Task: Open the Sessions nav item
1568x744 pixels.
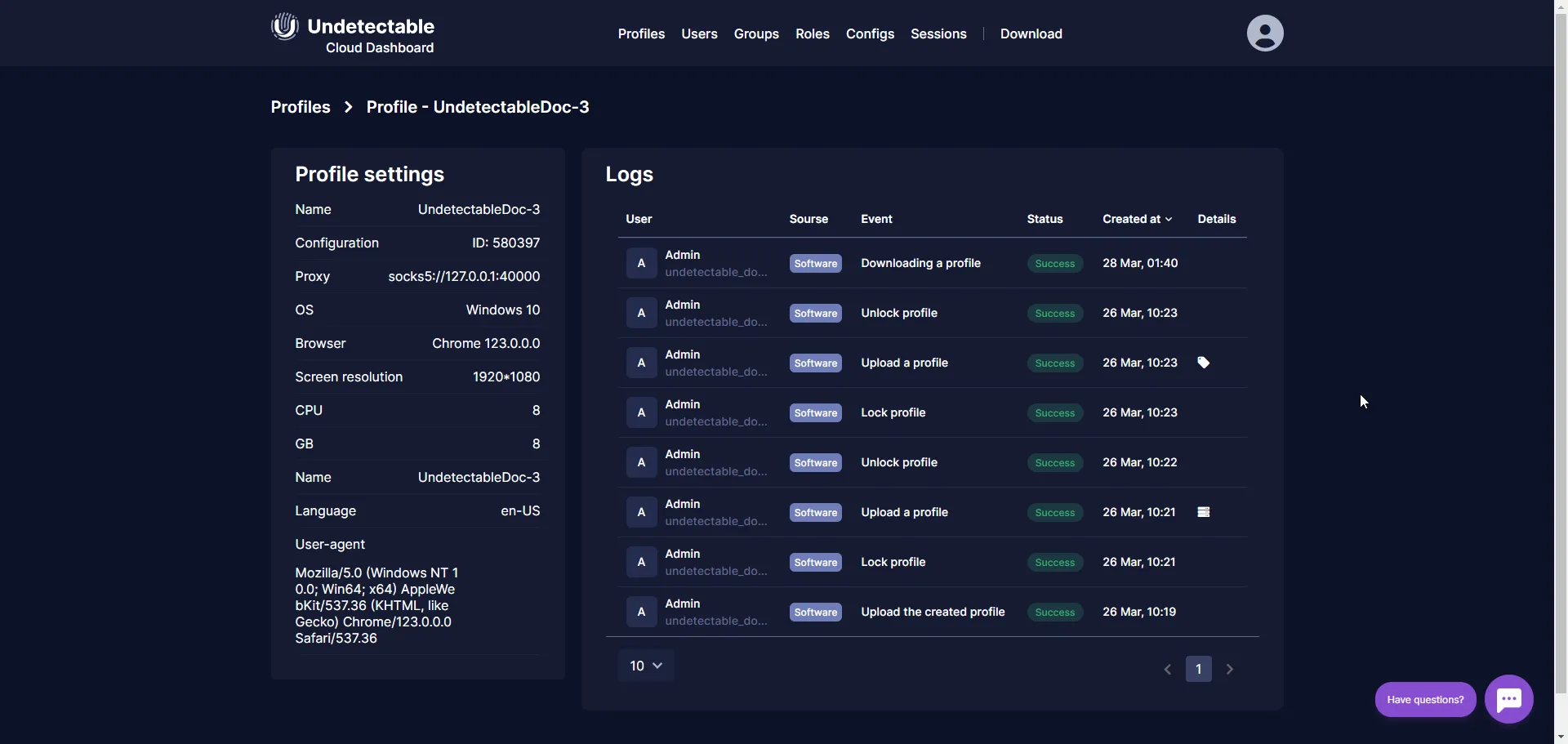Action: pyautogui.click(x=938, y=33)
